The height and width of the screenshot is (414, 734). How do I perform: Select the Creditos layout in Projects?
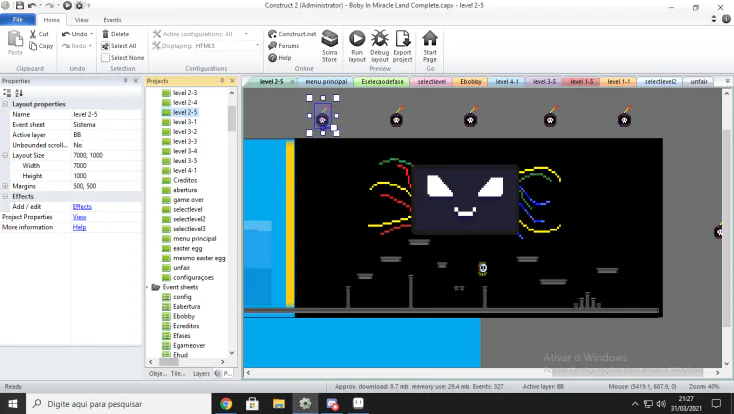(x=185, y=180)
